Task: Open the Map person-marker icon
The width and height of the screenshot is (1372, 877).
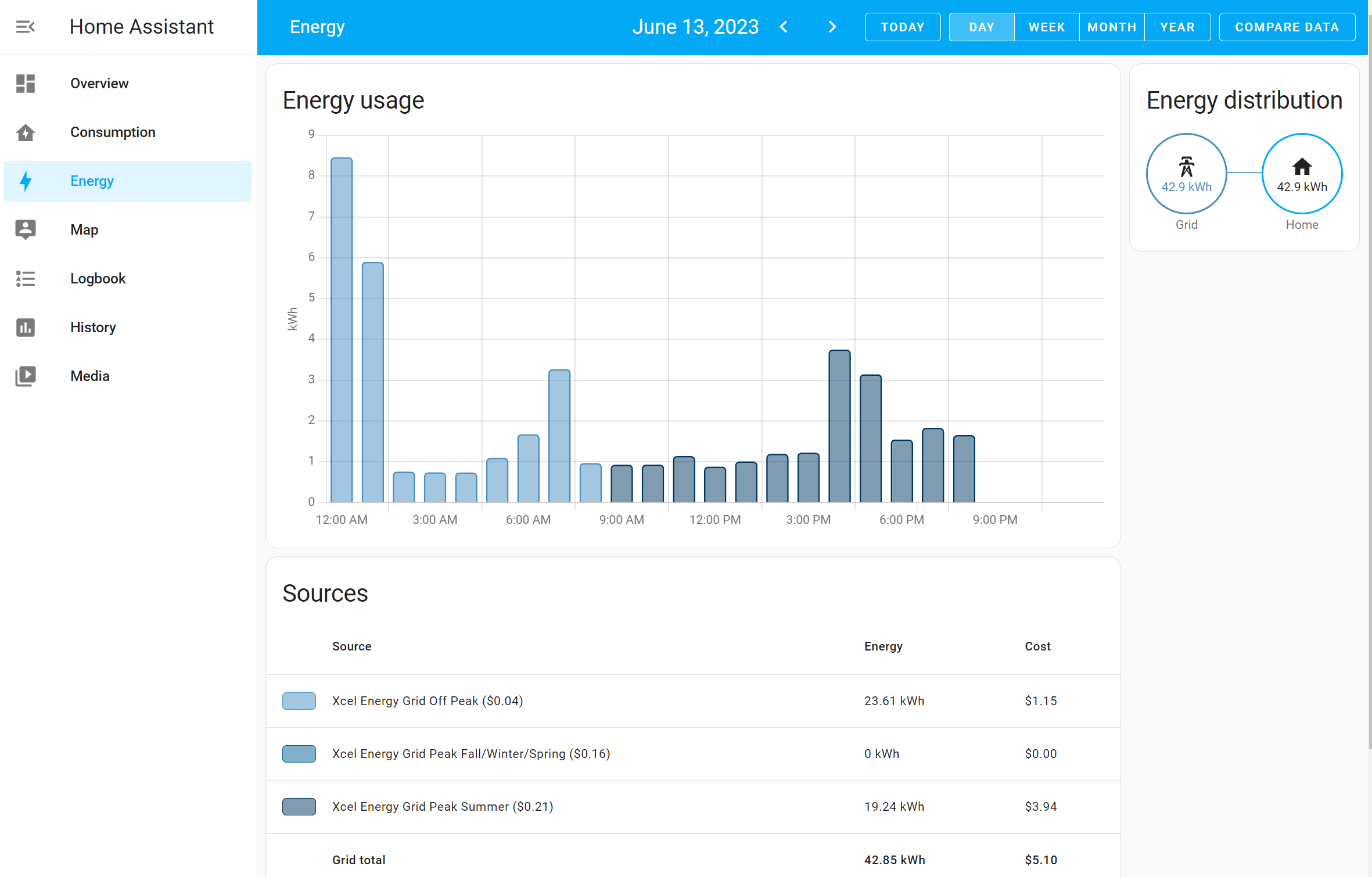Action: click(x=26, y=230)
